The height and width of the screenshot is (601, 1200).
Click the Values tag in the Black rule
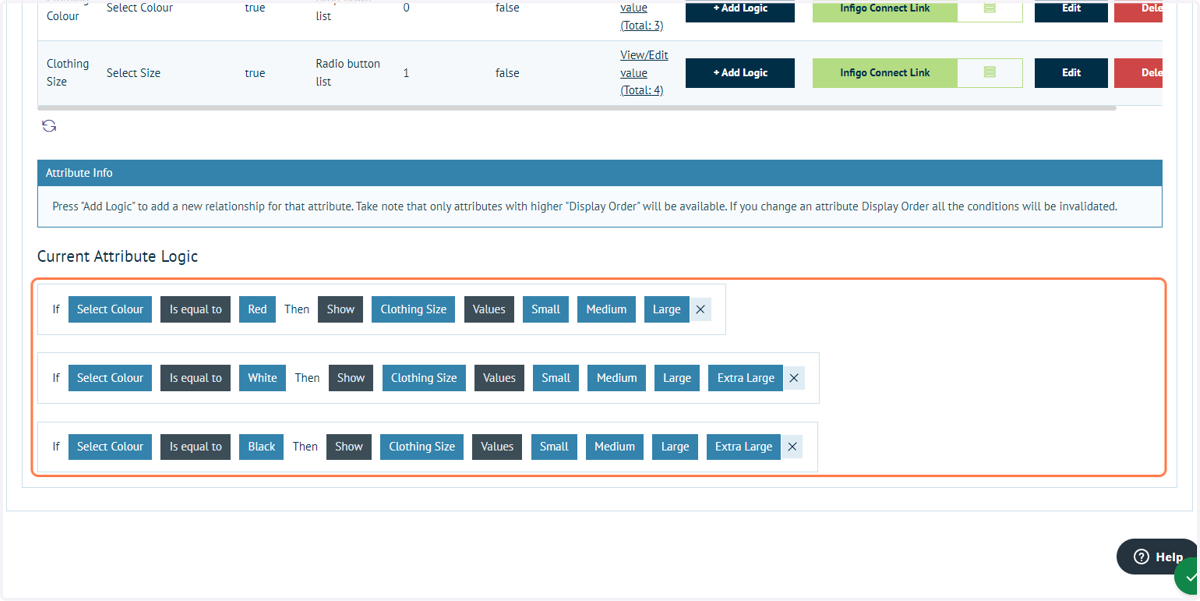pyautogui.click(x=497, y=447)
